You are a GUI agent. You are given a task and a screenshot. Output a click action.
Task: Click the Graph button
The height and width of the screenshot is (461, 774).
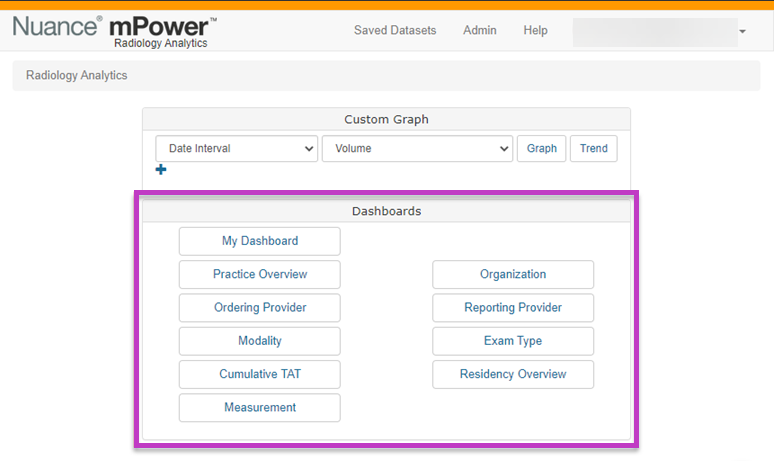point(542,149)
